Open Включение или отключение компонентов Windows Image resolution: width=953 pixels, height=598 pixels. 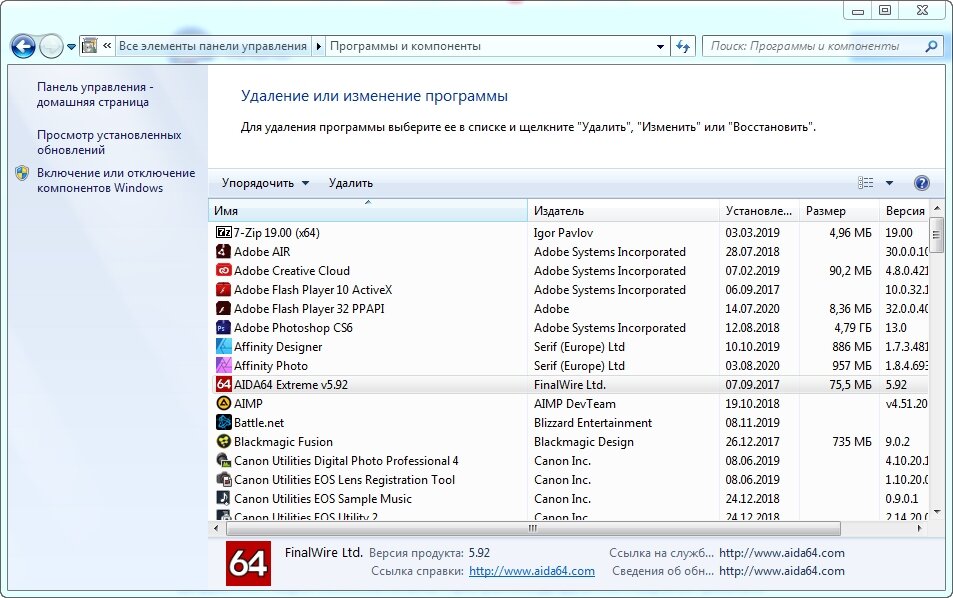point(116,180)
